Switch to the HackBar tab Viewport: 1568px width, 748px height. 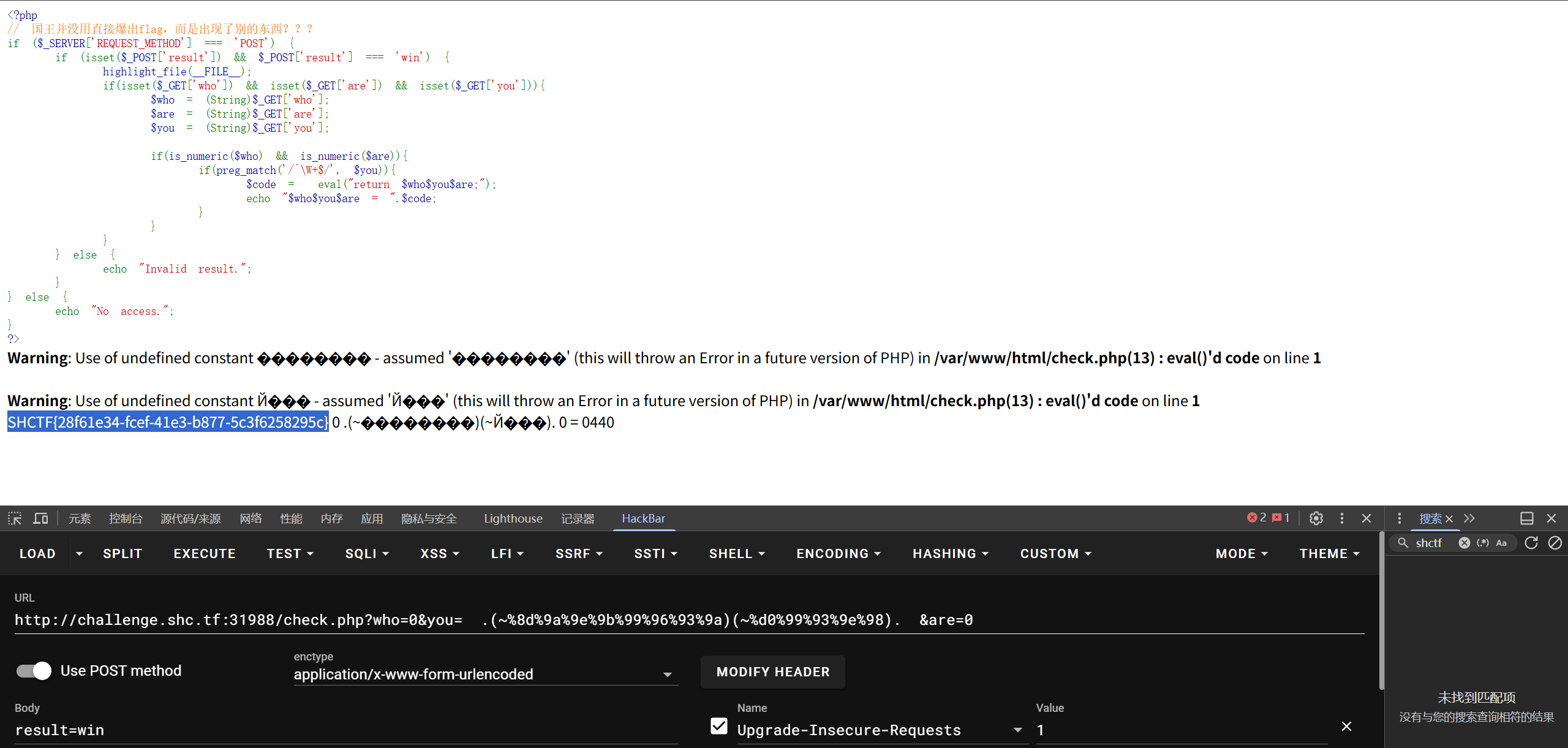click(643, 518)
